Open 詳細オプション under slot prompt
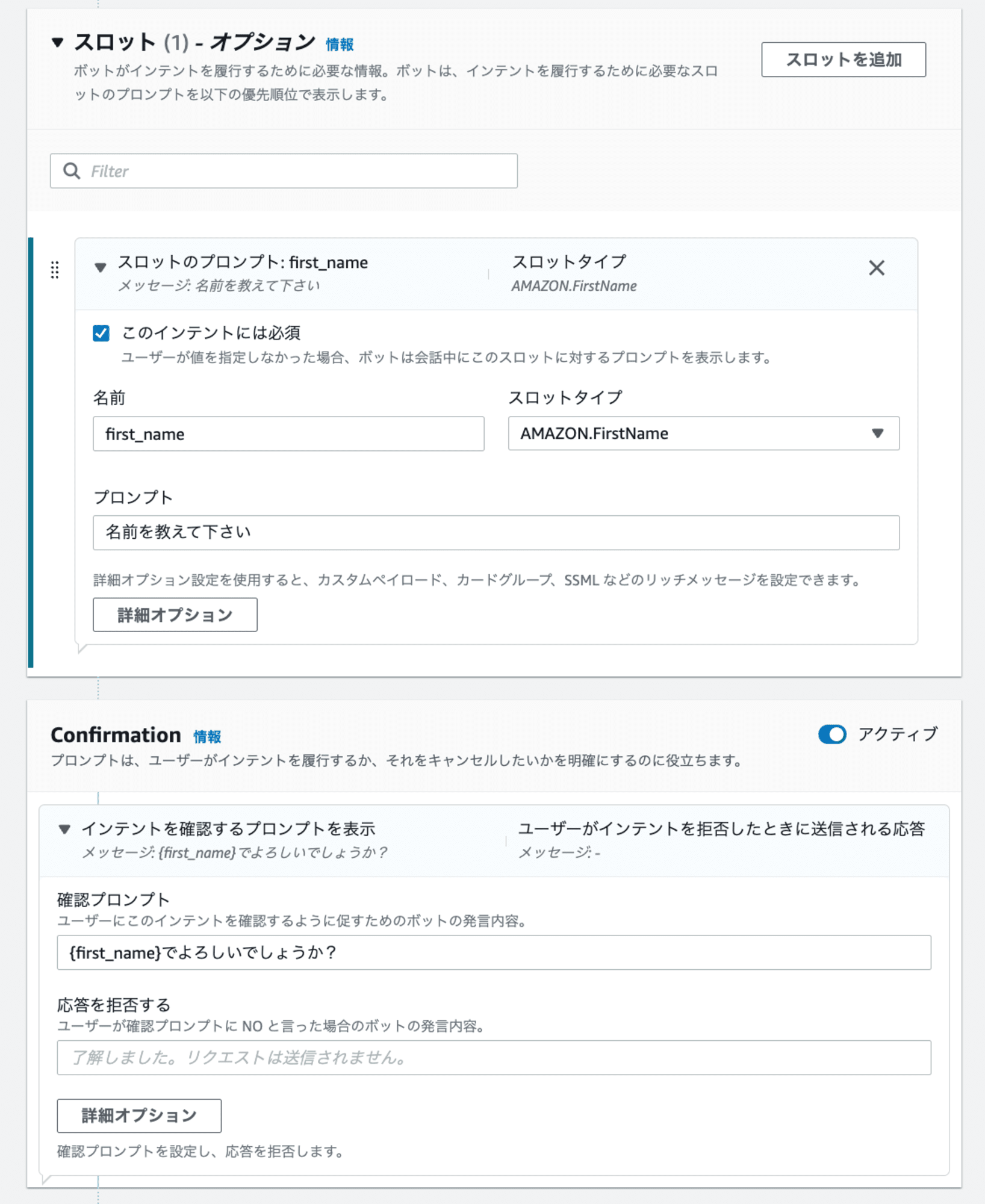The width and height of the screenshot is (985, 1204). (x=175, y=615)
